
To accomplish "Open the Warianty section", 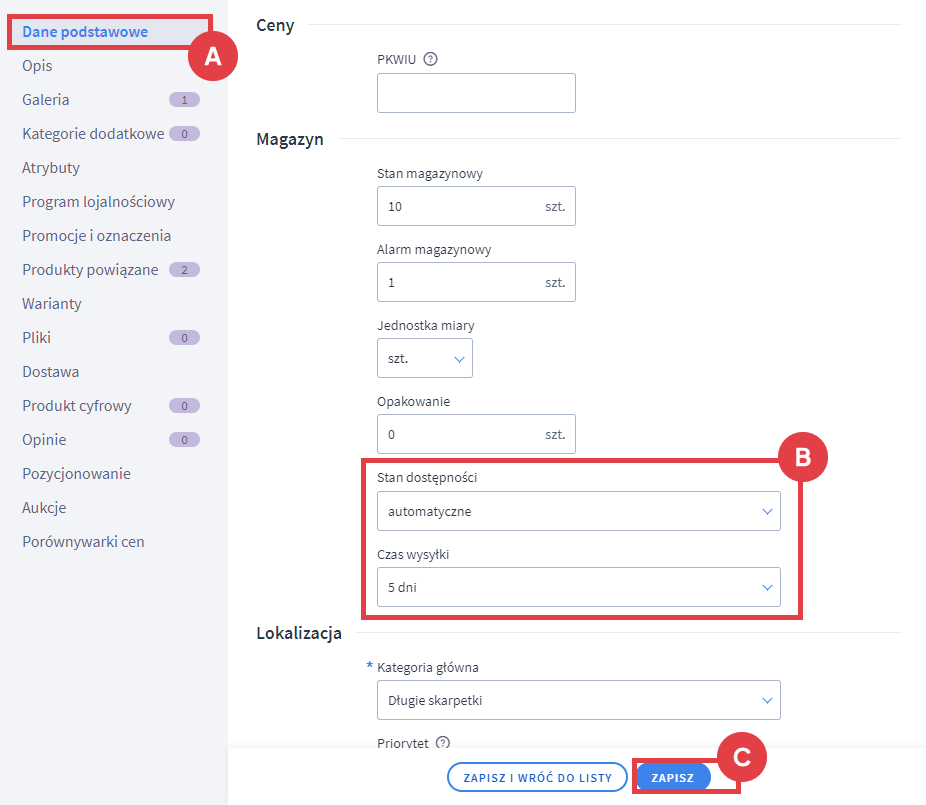I will point(52,304).
